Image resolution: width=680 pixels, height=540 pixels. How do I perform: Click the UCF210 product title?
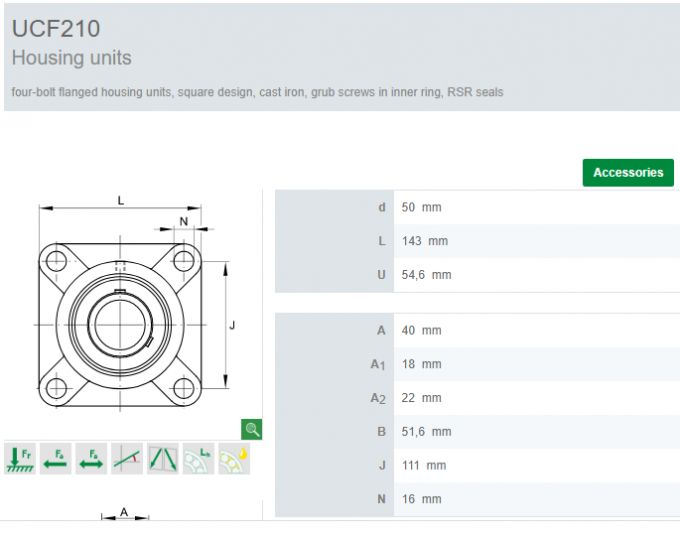pos(56,28)
